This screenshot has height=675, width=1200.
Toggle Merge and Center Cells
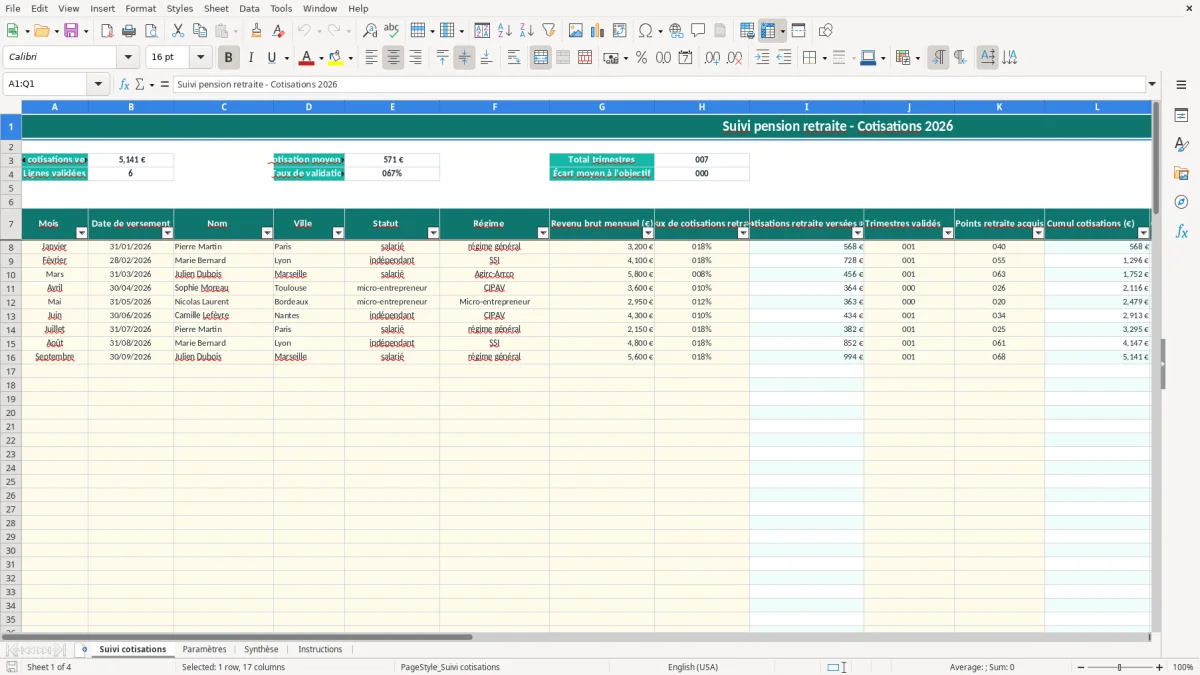(x=541, y=58)
